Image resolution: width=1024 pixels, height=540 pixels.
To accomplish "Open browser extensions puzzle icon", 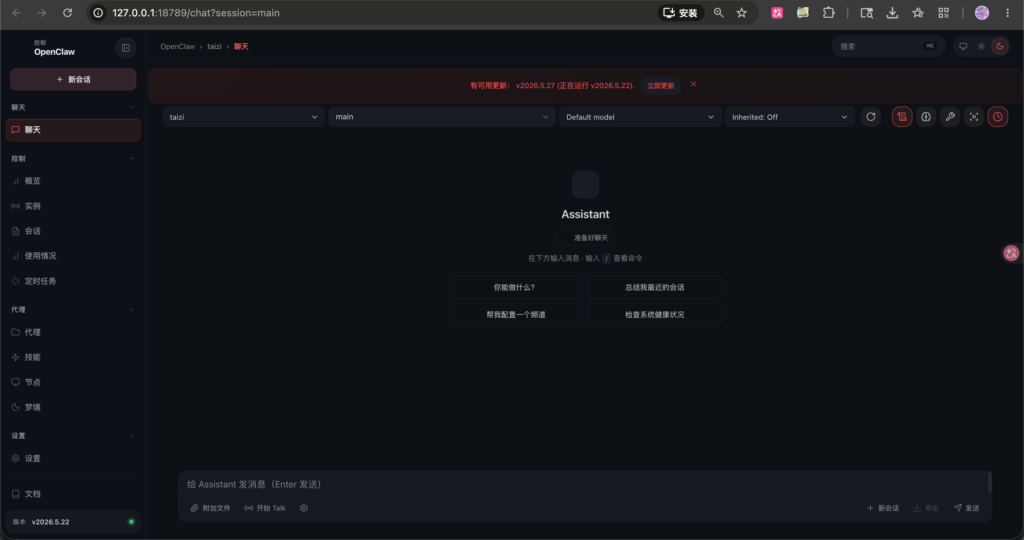I will (x=829, y=12).
